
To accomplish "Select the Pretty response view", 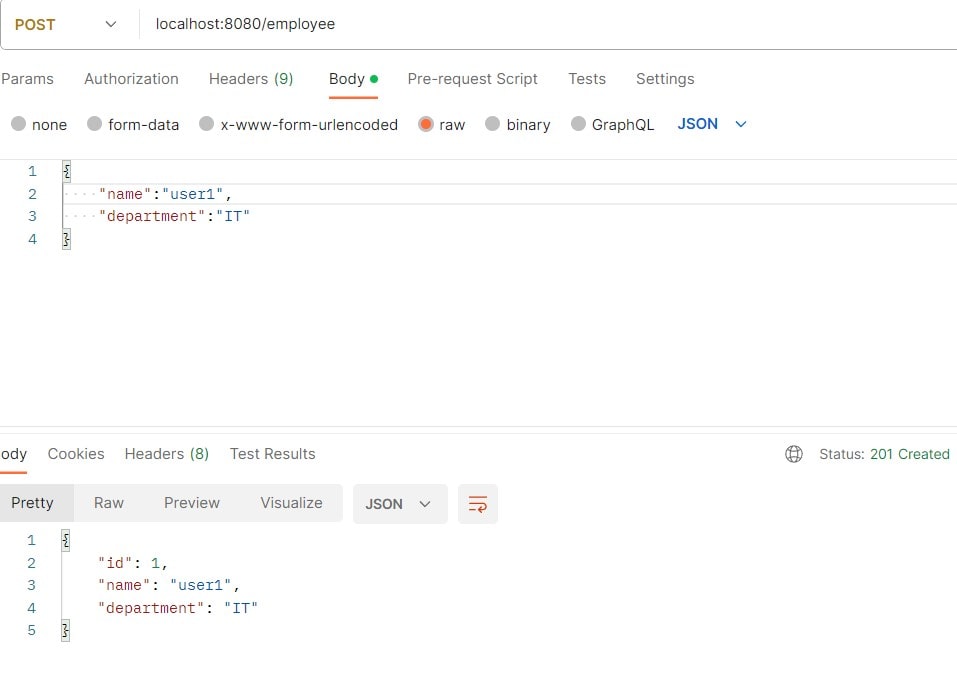I will click(x=33, y=503).
